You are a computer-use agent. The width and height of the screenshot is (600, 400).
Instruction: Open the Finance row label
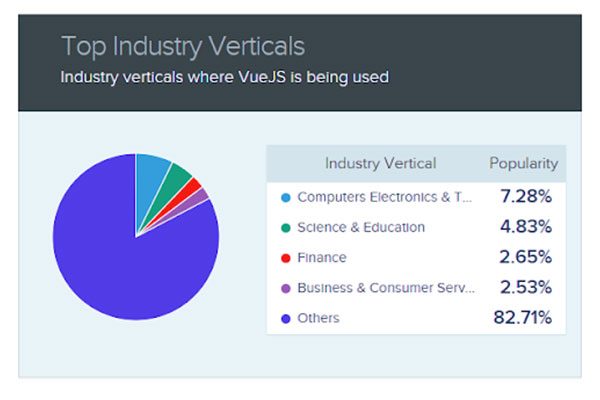tap(322, 258)
